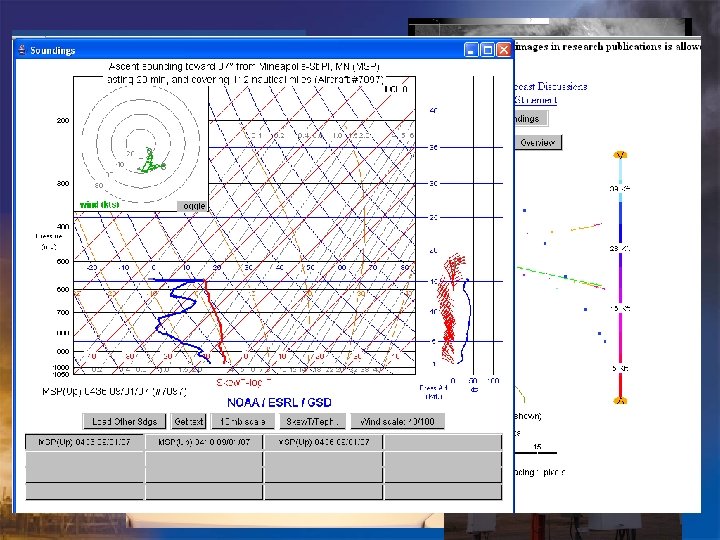Click the bottom orange handle of the altitude color bar
Screen dimensions: 720x540
620,400
